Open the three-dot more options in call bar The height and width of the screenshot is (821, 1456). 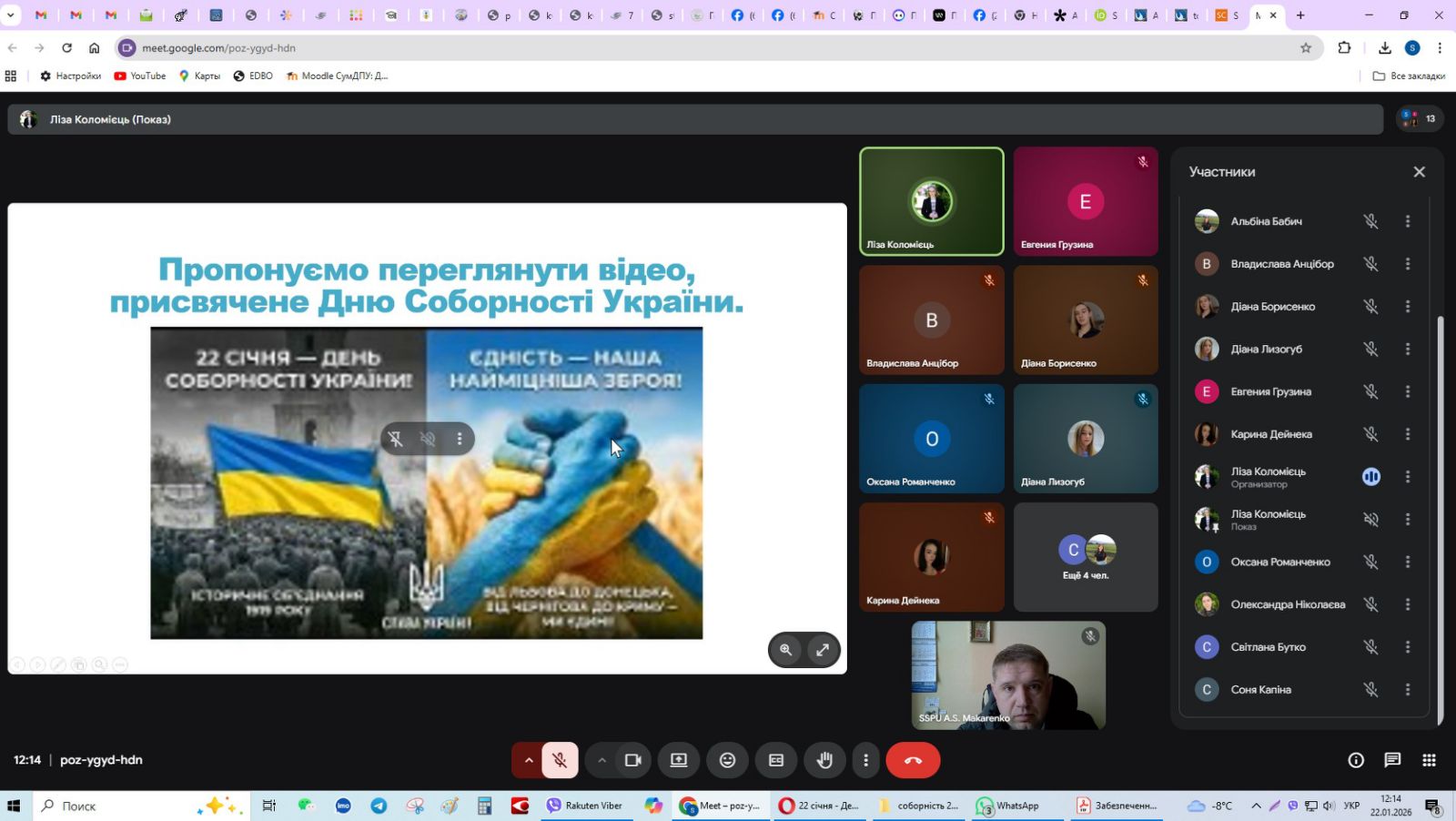coord(865,760)
